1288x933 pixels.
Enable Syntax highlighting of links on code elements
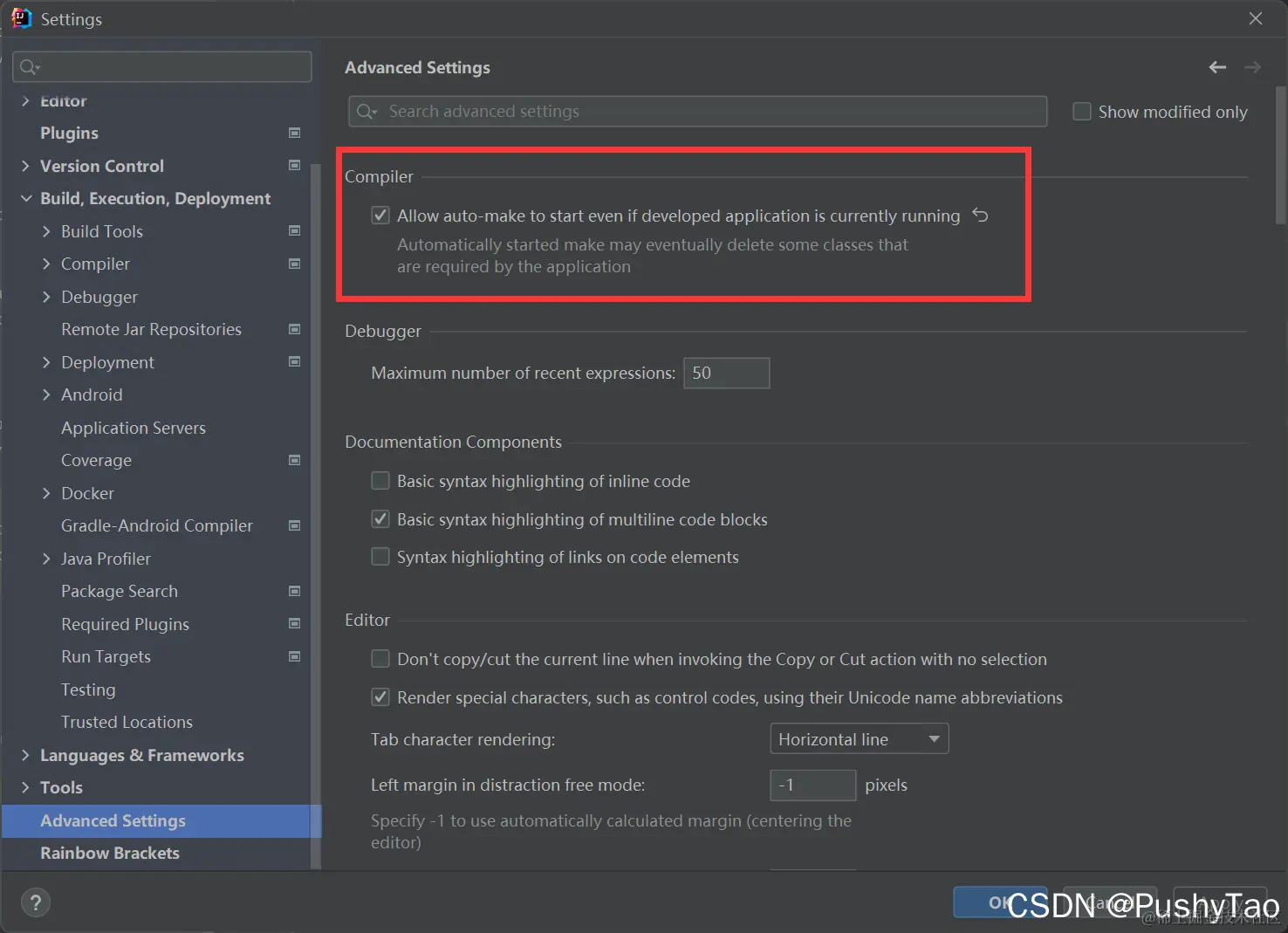[x=380, y=557]
